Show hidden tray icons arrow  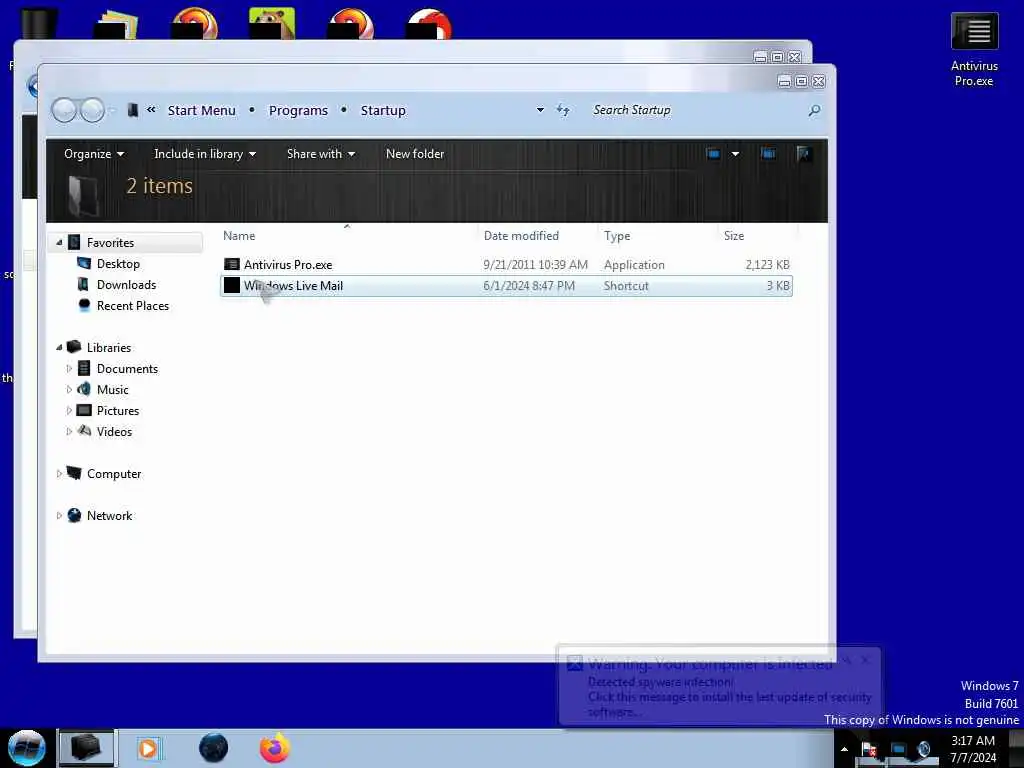pos(844,749)
